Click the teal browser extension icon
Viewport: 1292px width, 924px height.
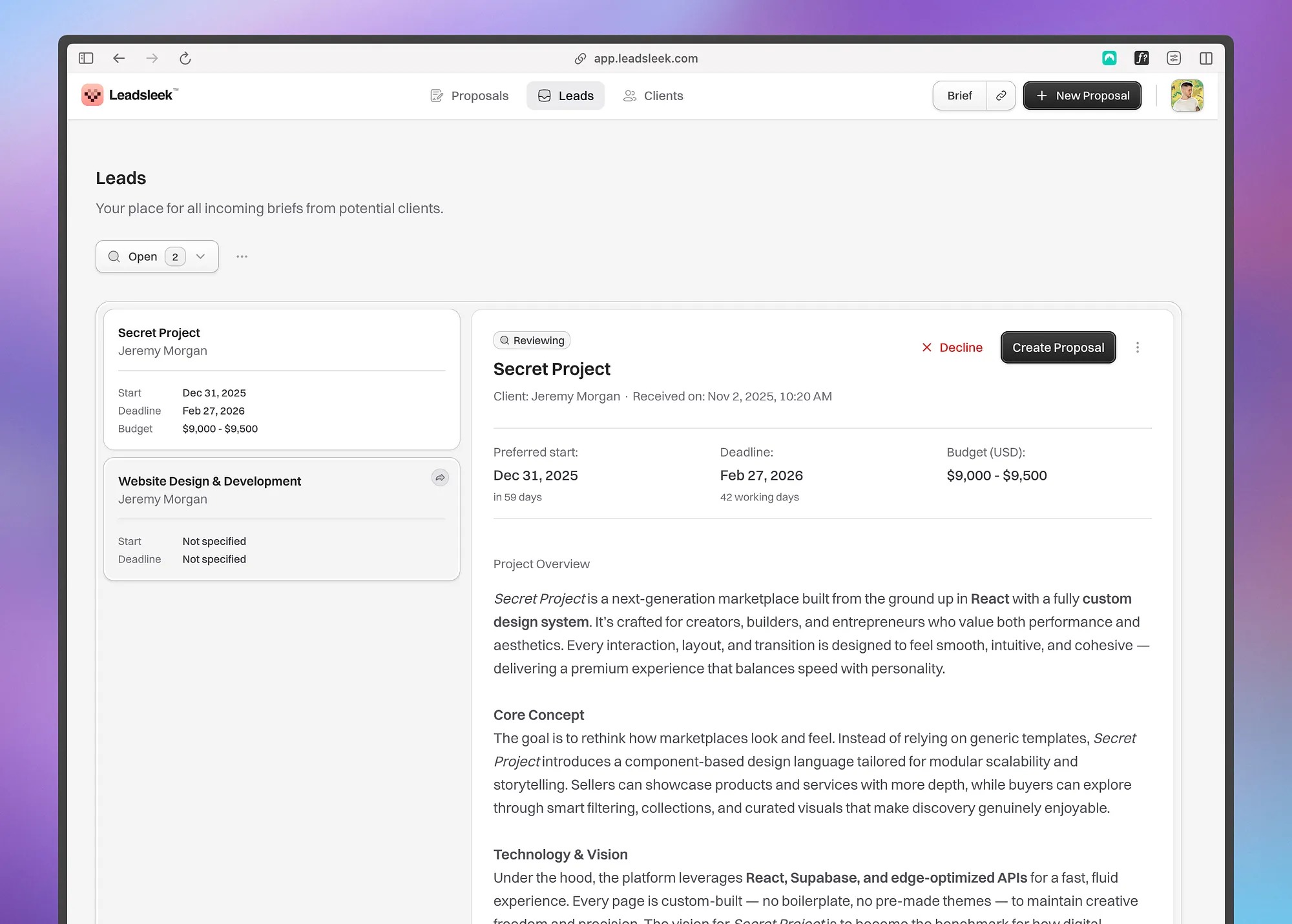[x=1109, y=58]
